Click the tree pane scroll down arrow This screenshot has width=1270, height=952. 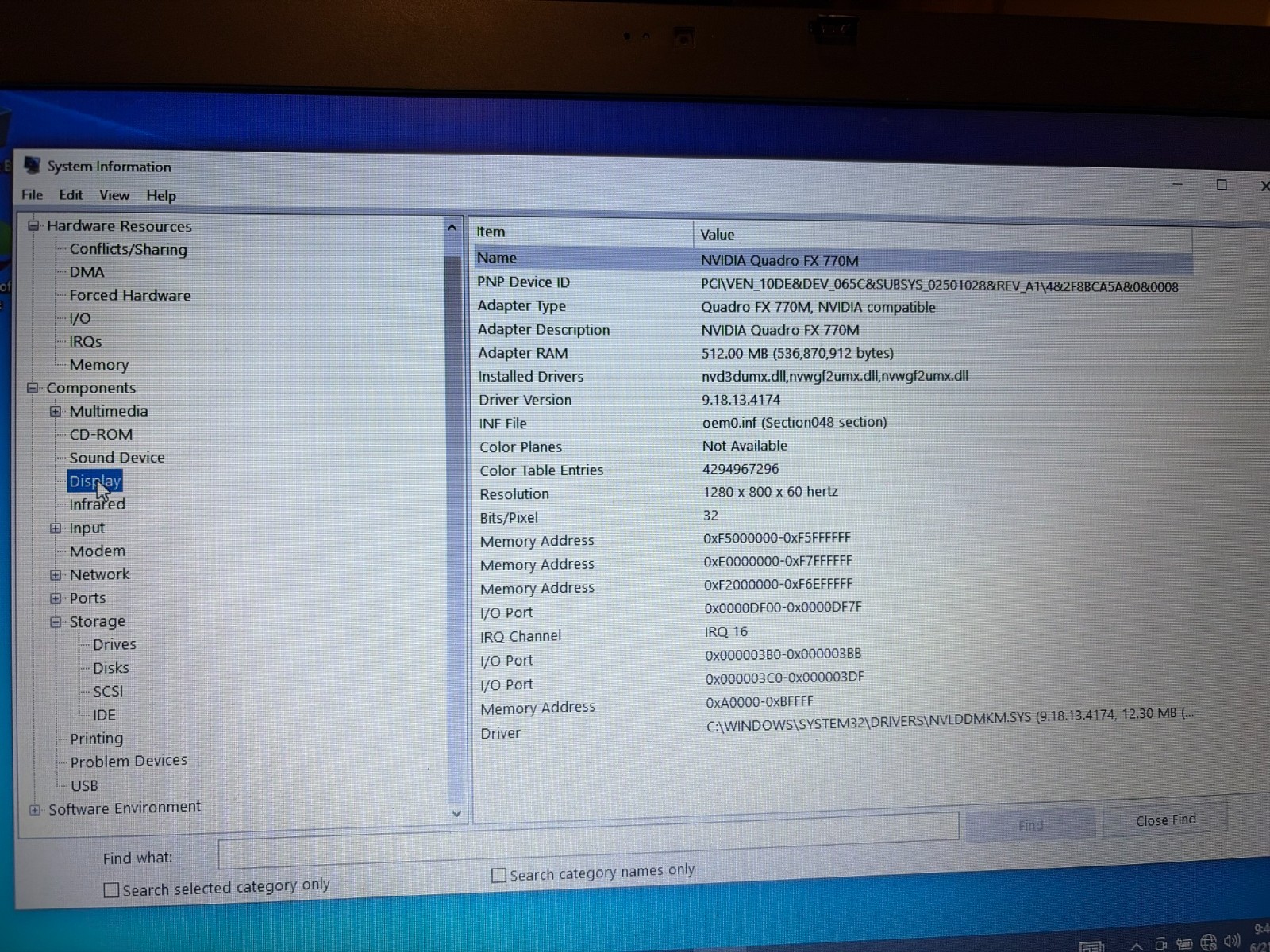[456, 813]
